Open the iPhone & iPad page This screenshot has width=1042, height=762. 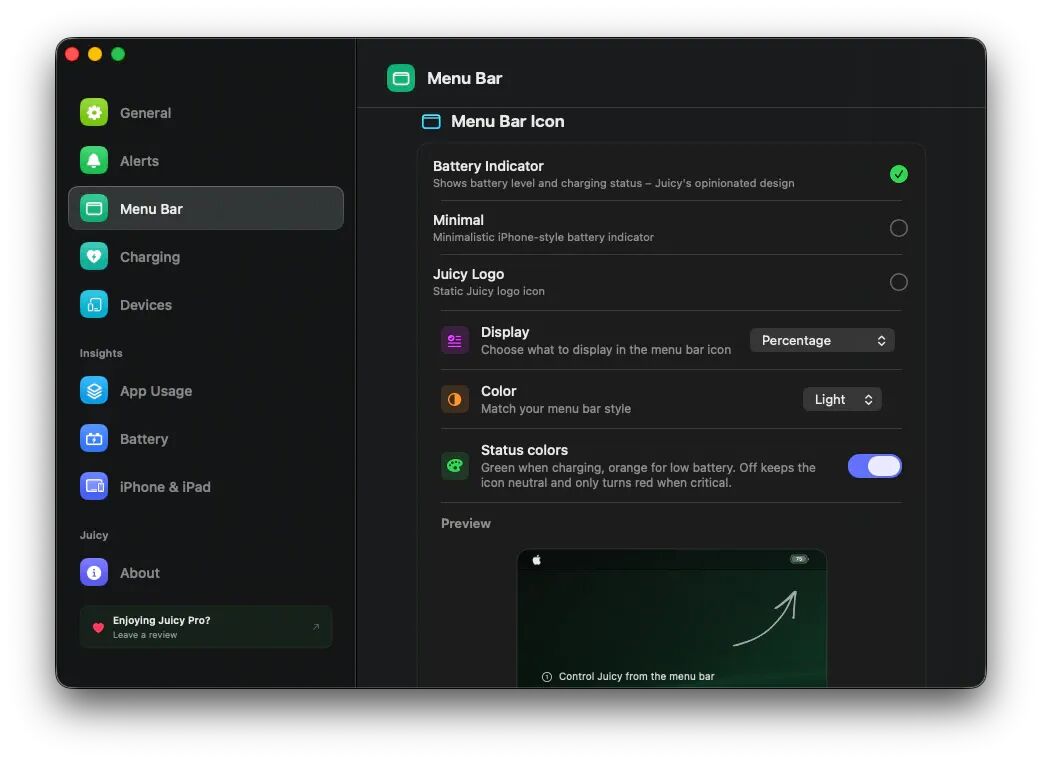(x=206, y=486)
